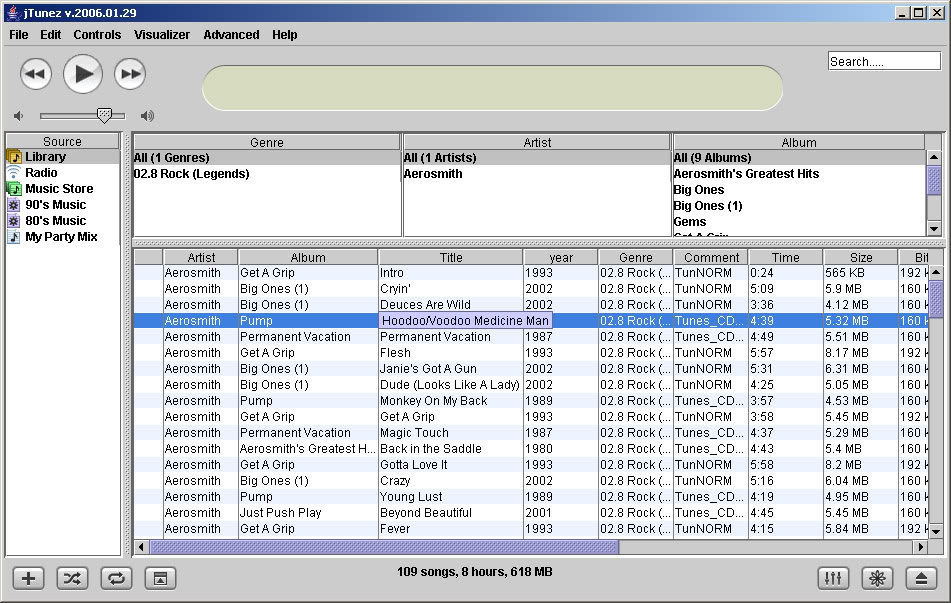Select the Library source
Image resolution: width=951 pixels, height=603 pixels.
(x=63, y=157)
